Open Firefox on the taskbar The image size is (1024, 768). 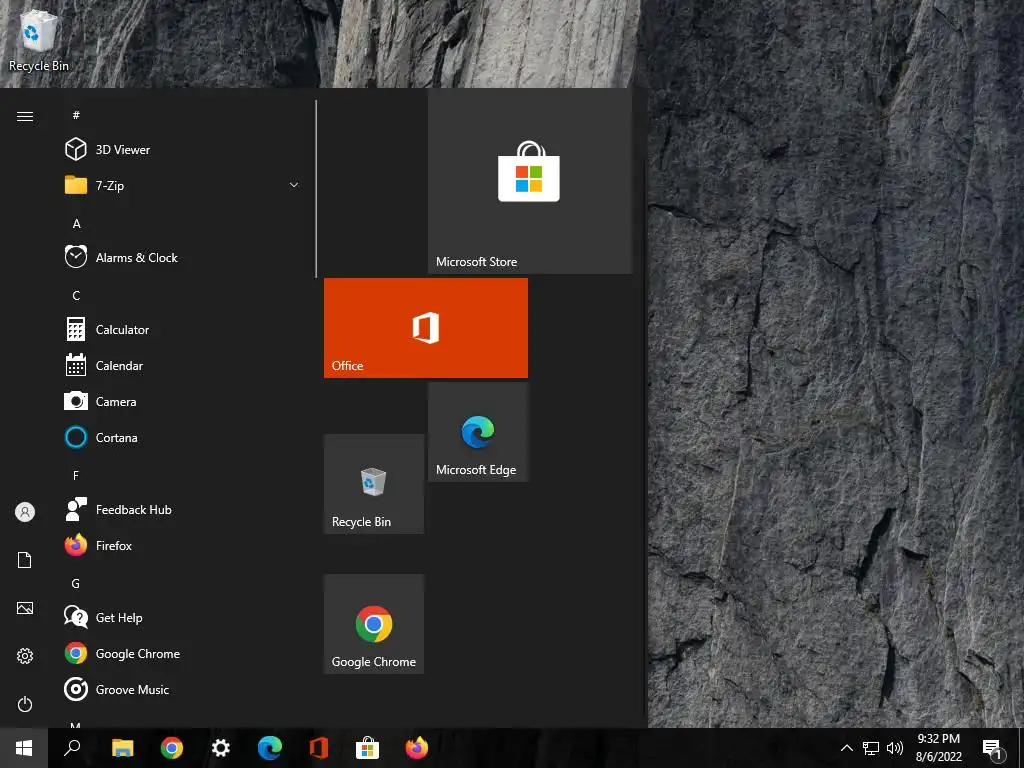coord(417,748)
